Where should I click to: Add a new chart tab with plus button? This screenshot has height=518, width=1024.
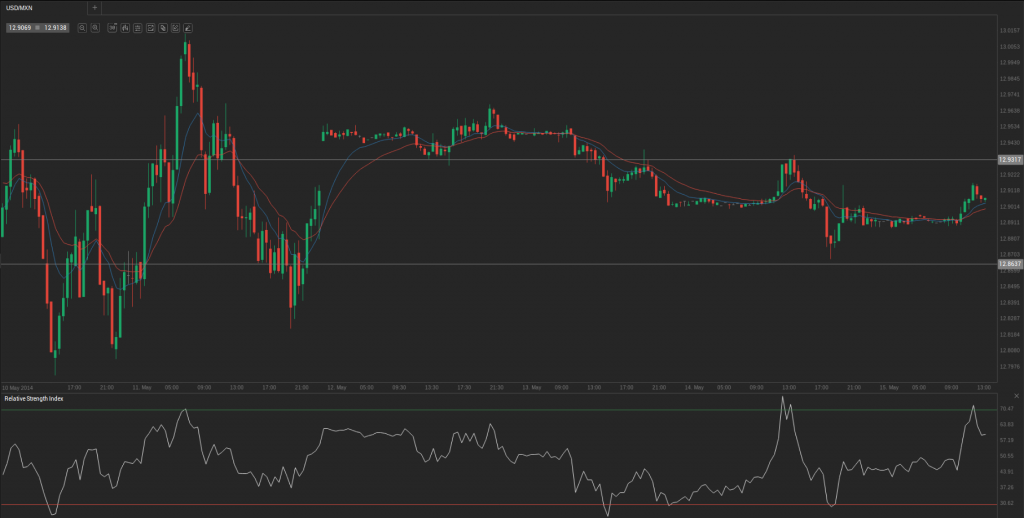tap(95, 8)
